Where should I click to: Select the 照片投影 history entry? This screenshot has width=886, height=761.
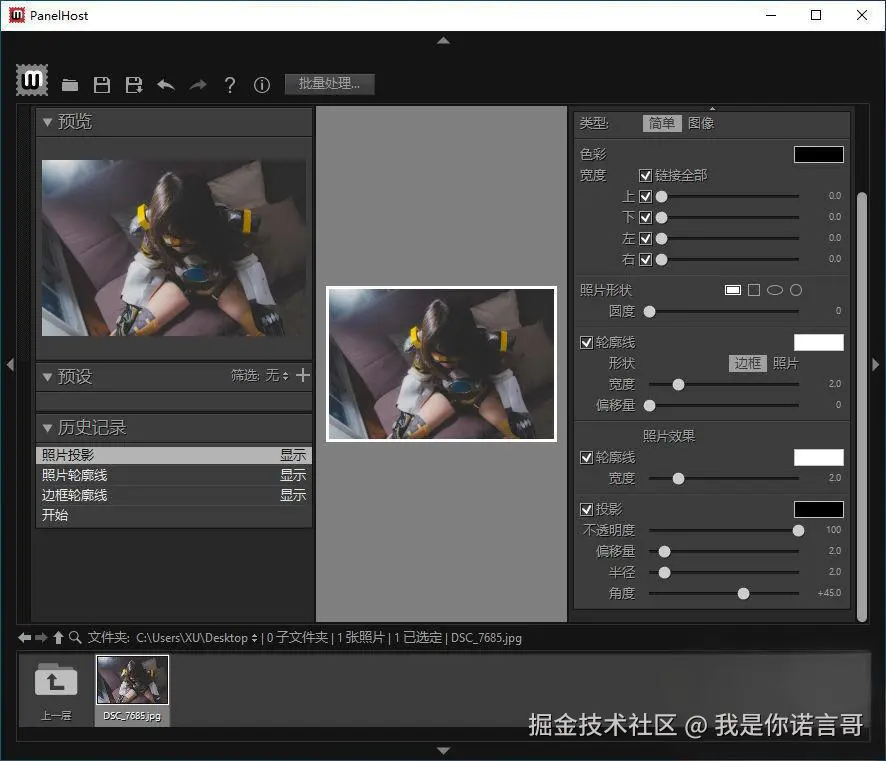(174, 455)
